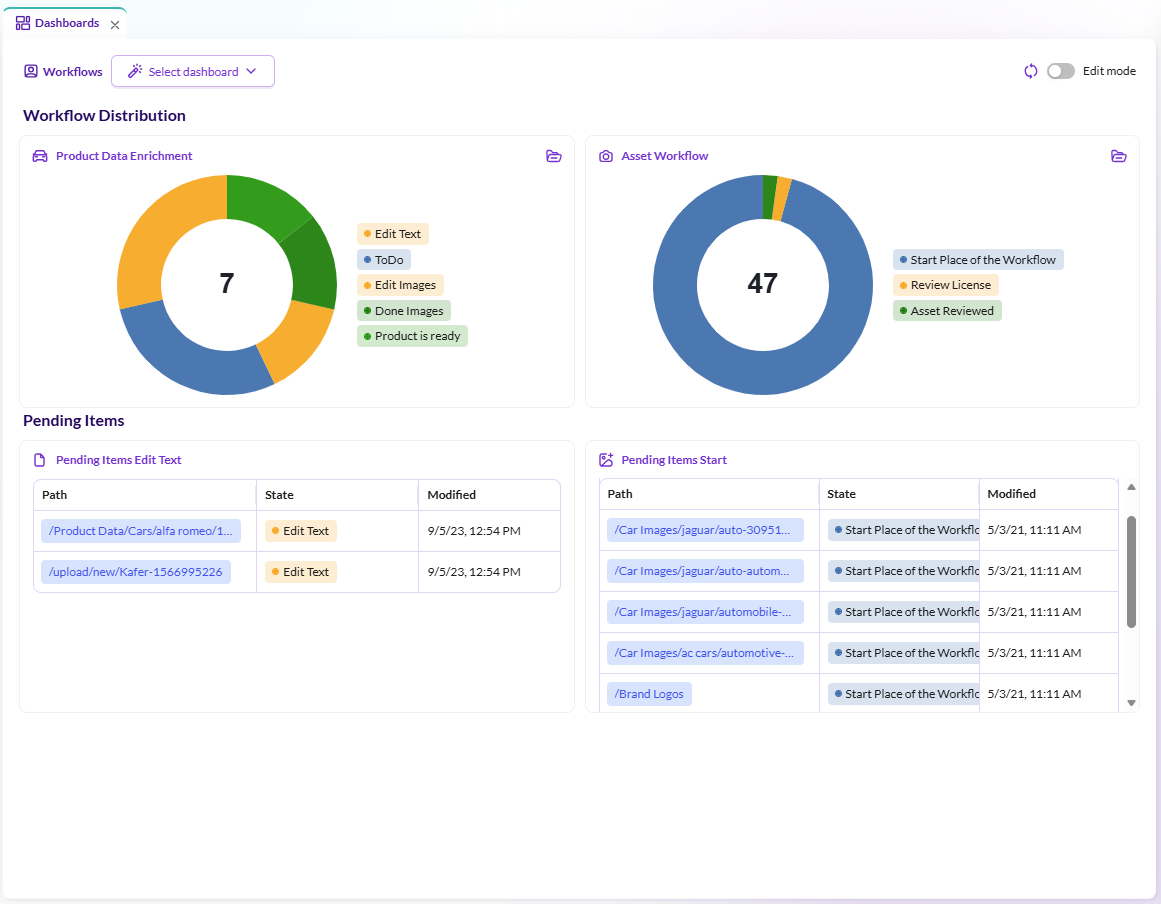This screenshot has width=1161, height=904.
Task: Click Edit Text state badge in Kafer row
Action: 301,572
